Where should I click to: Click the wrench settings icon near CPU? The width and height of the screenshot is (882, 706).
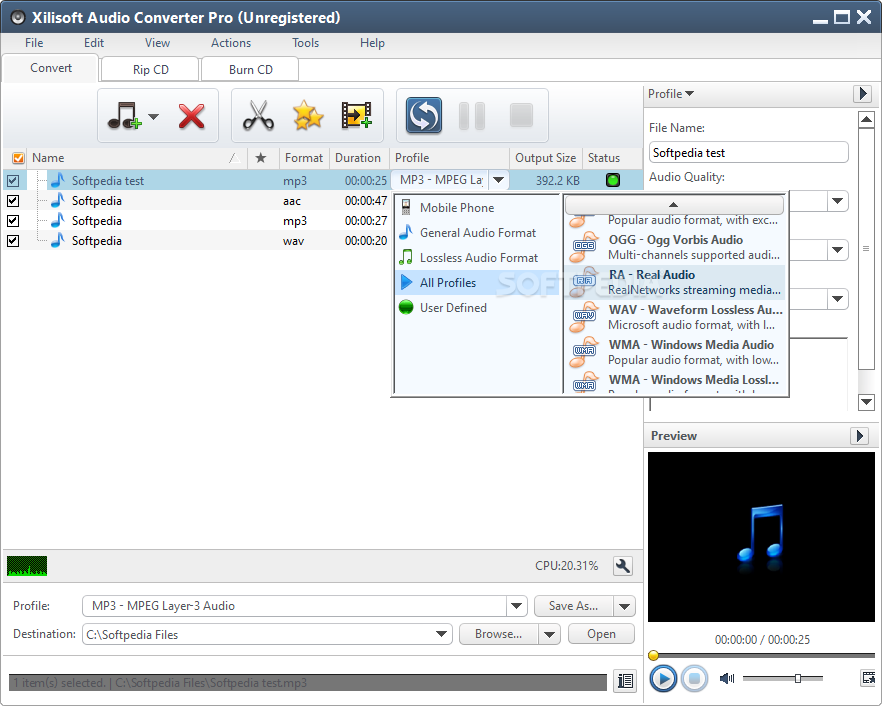coord(623,565)
